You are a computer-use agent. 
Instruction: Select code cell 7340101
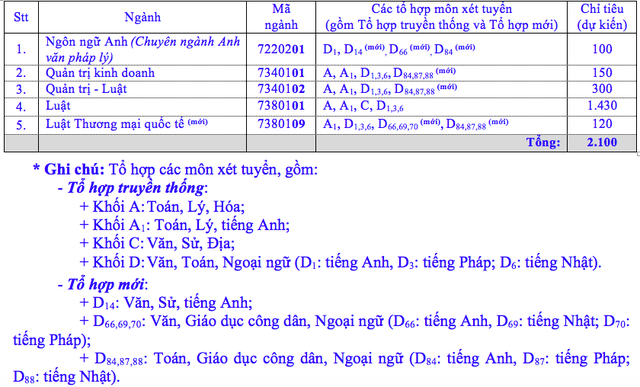[x=281, y=73]
